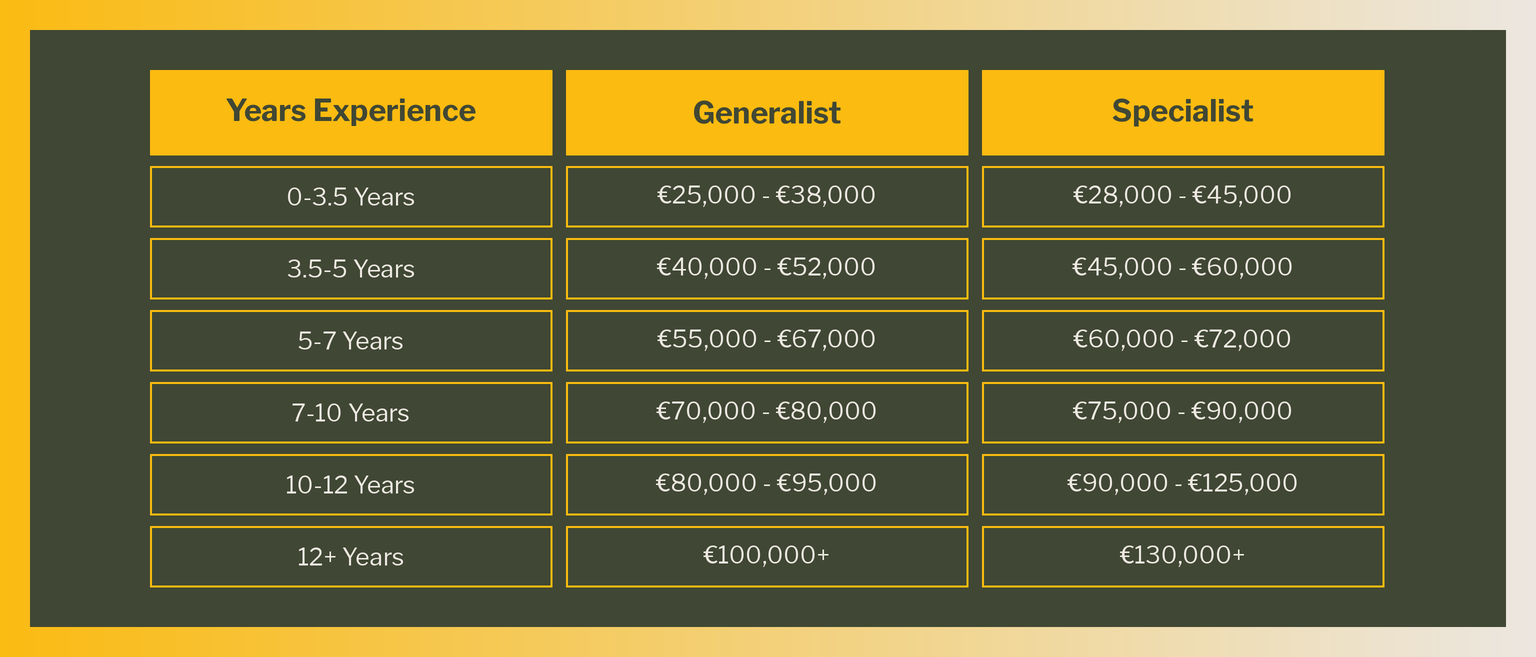Click the €130,000+ specialist cell
The image size is (1536, 657).
(1183, 557)
